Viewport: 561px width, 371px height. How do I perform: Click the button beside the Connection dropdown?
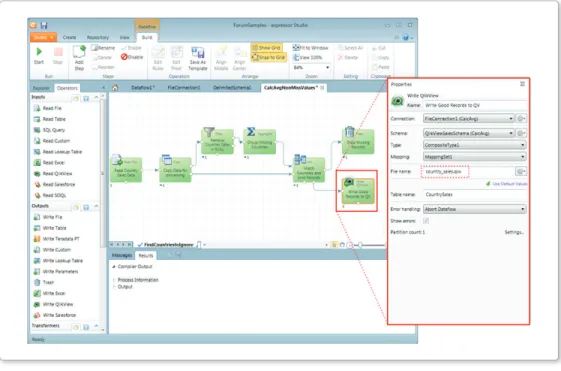coord(521,119)
